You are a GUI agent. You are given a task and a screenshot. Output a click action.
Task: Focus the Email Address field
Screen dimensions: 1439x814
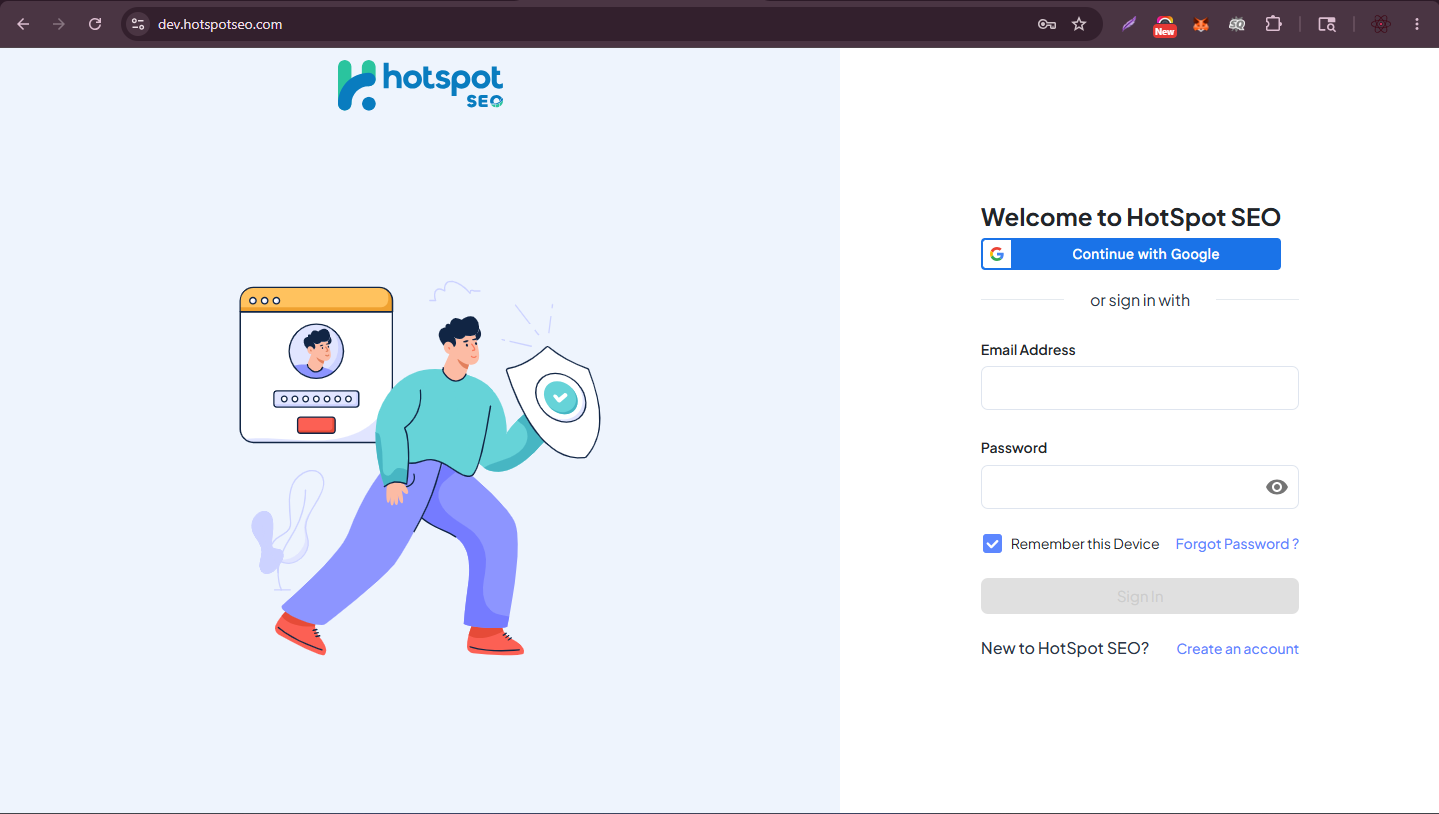tap(1140, 388)
